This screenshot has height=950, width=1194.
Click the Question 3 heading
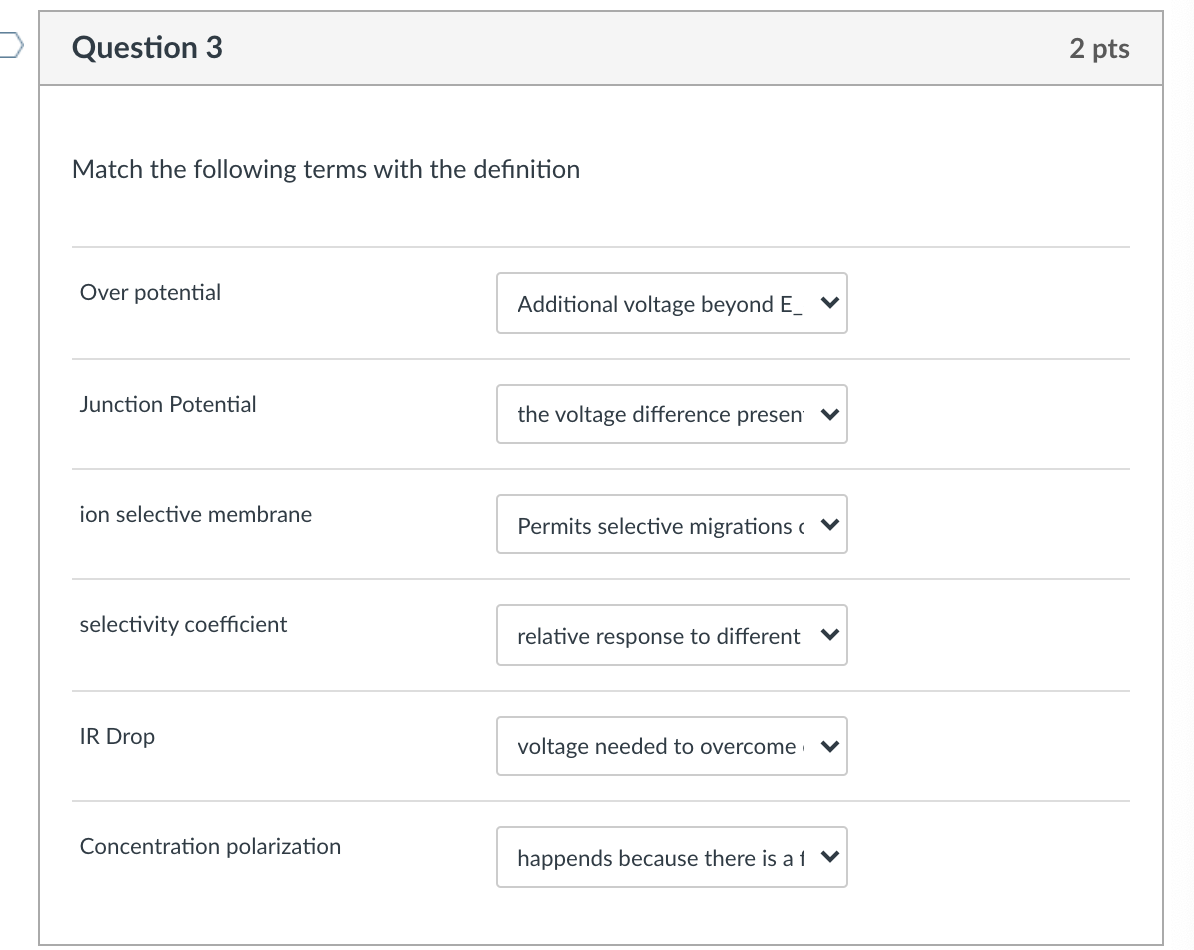pos(147,47)
